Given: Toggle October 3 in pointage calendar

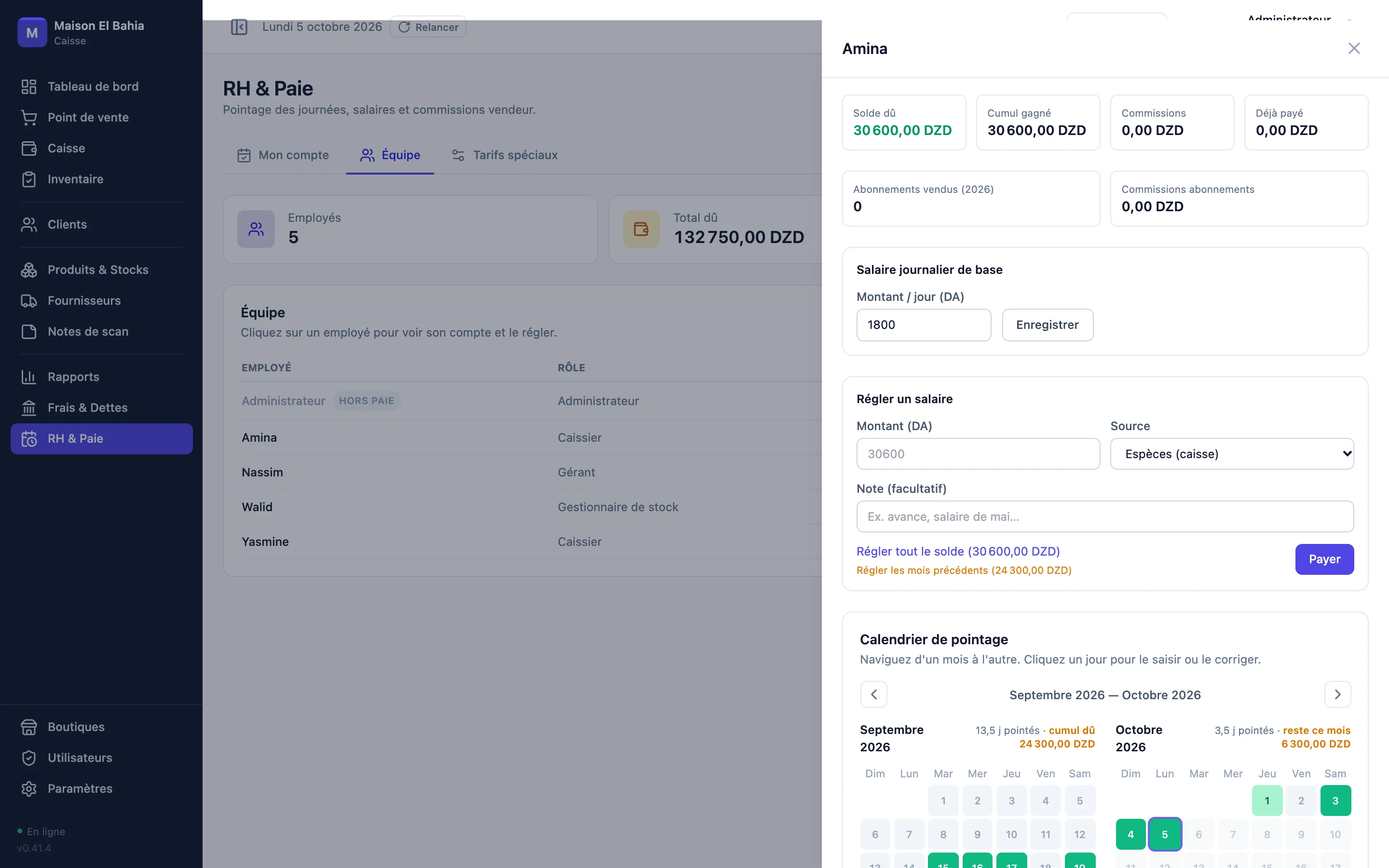Looking at the screenshot, I should (1335, 800).
